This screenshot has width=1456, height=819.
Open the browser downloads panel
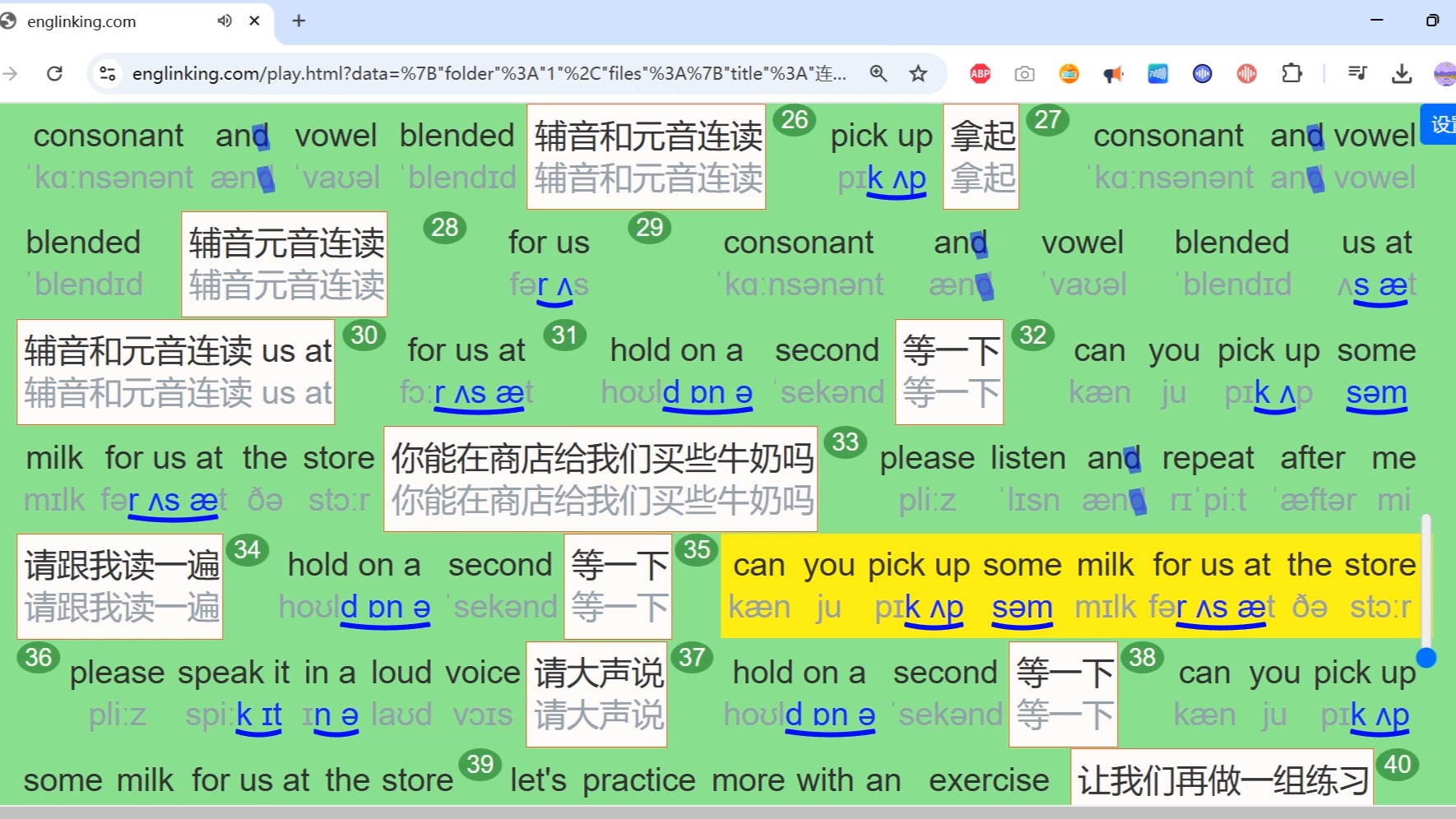coord(1402,74)
